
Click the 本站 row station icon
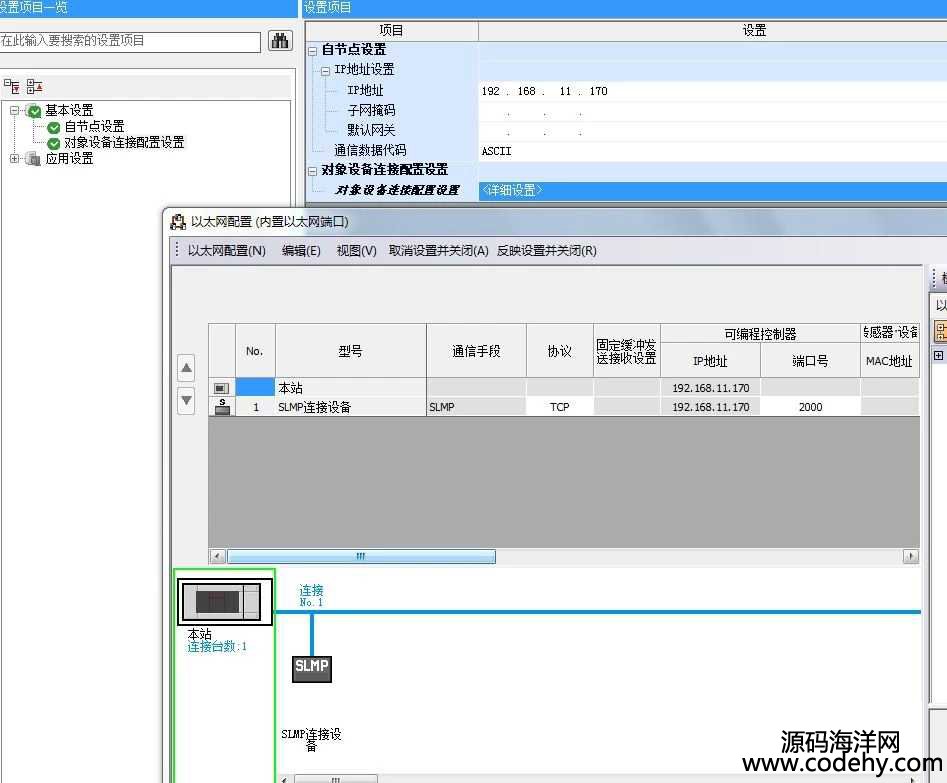(222, 388)
